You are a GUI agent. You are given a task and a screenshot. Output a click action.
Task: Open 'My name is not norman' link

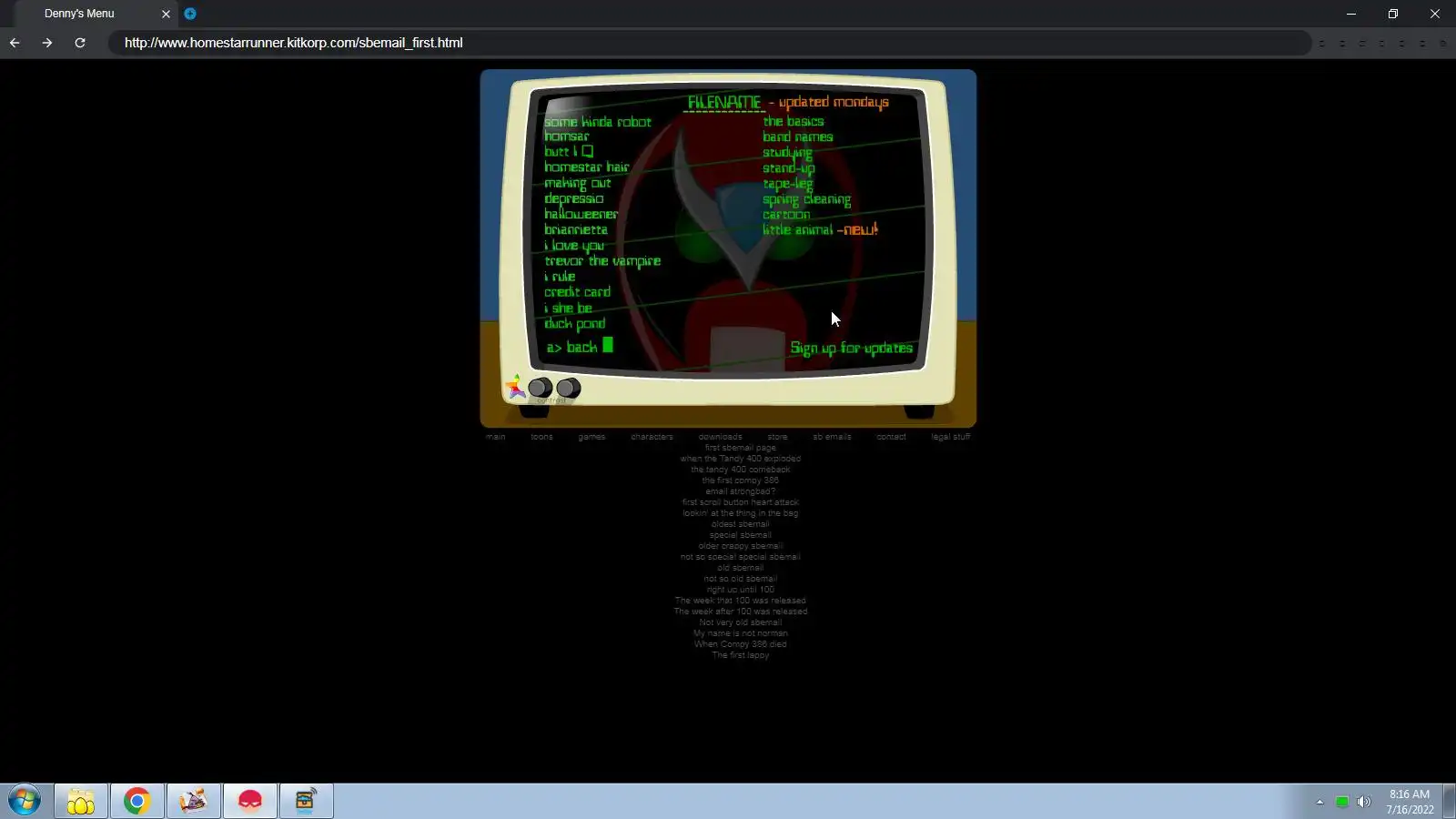click(x=741, y=633)
